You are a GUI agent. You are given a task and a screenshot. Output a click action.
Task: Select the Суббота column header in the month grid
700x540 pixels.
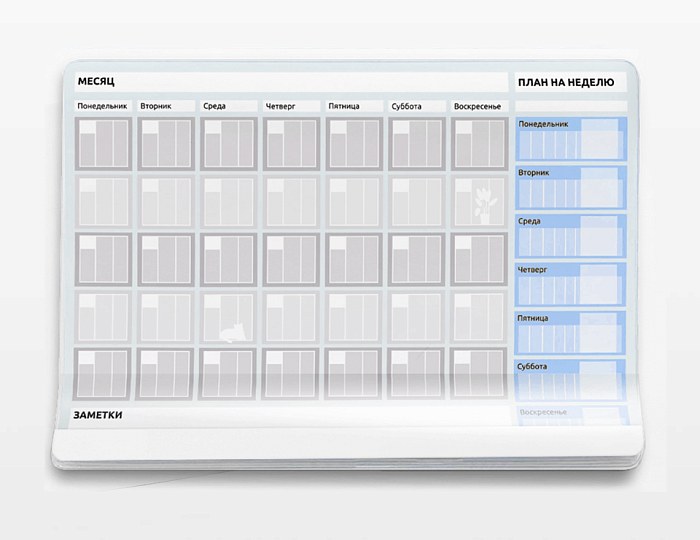pyautogui.click(x=417, y=106)
